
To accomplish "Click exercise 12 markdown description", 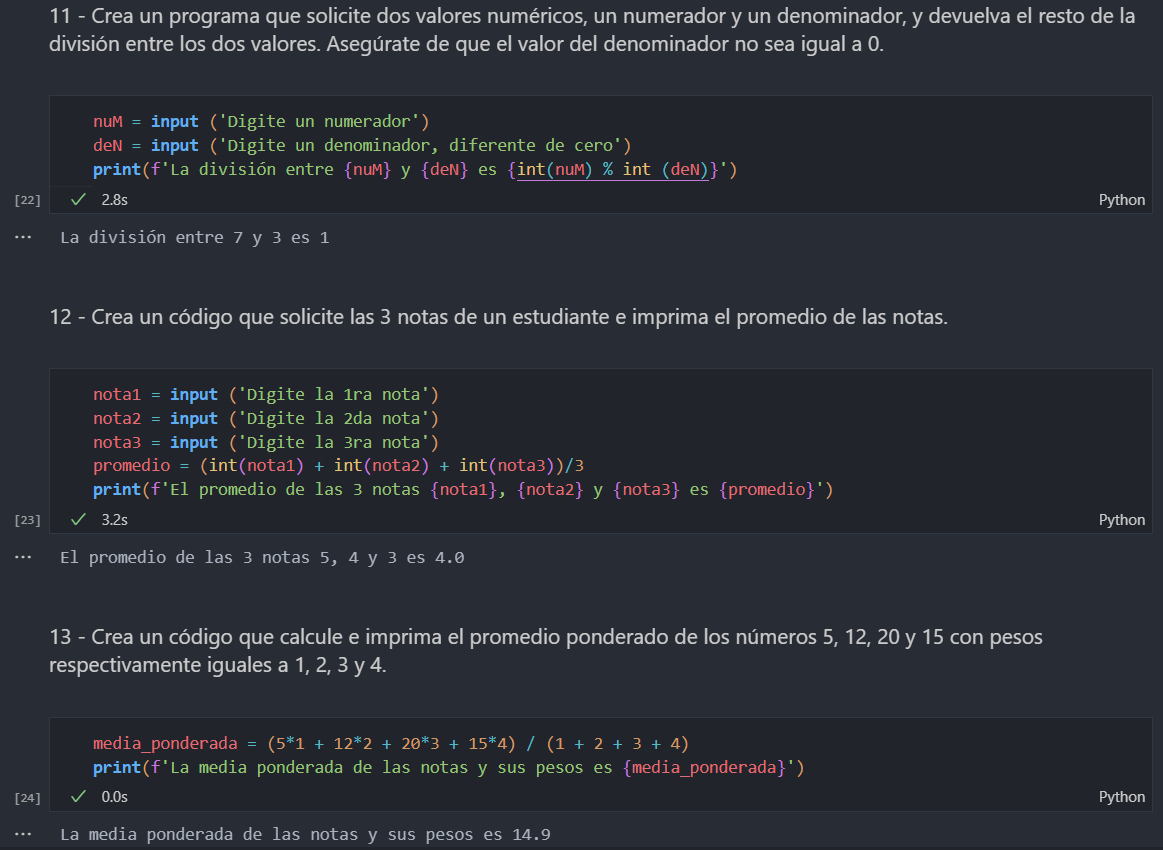I will tap(498, 317).
